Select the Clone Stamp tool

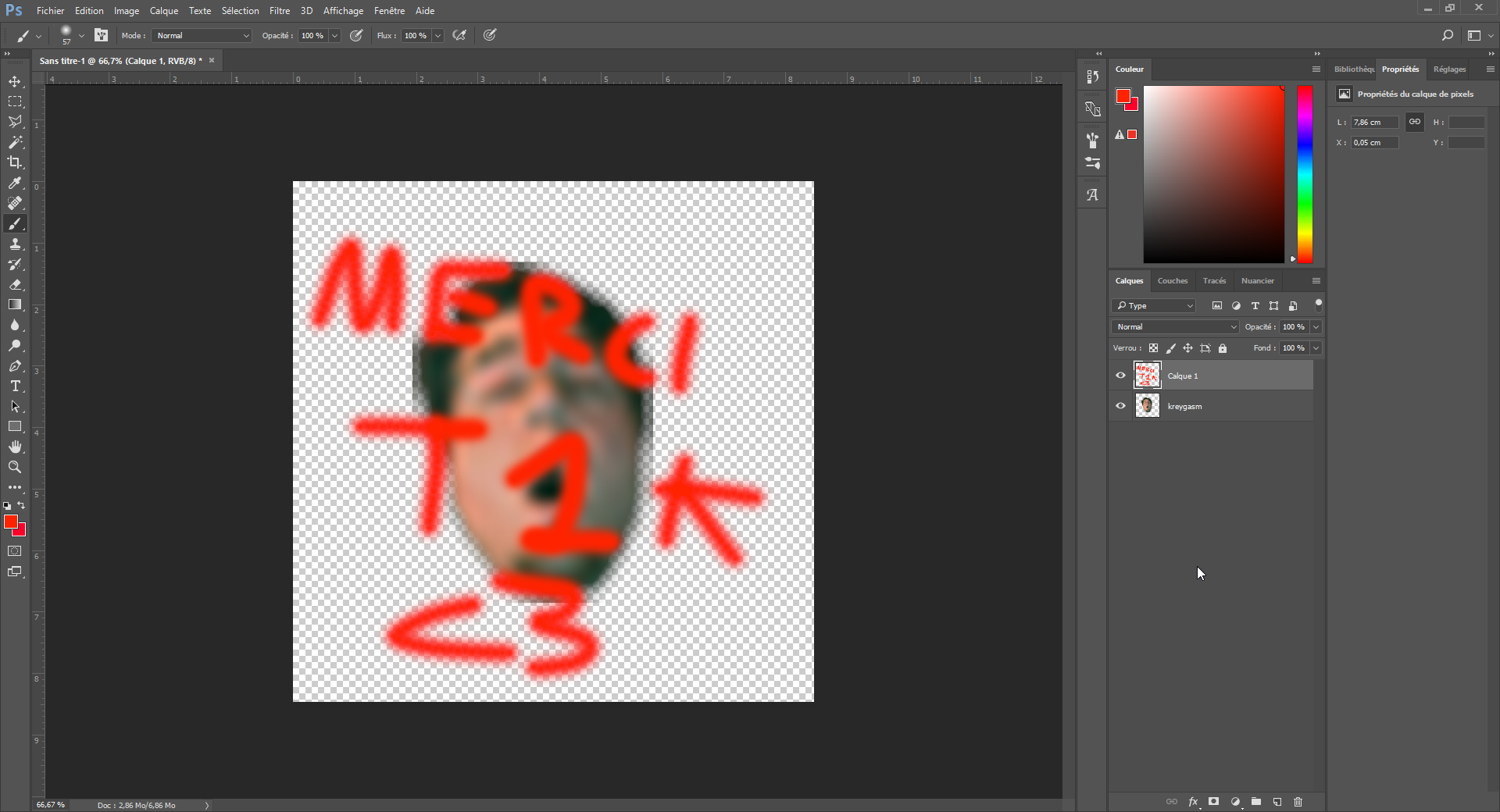15,244
